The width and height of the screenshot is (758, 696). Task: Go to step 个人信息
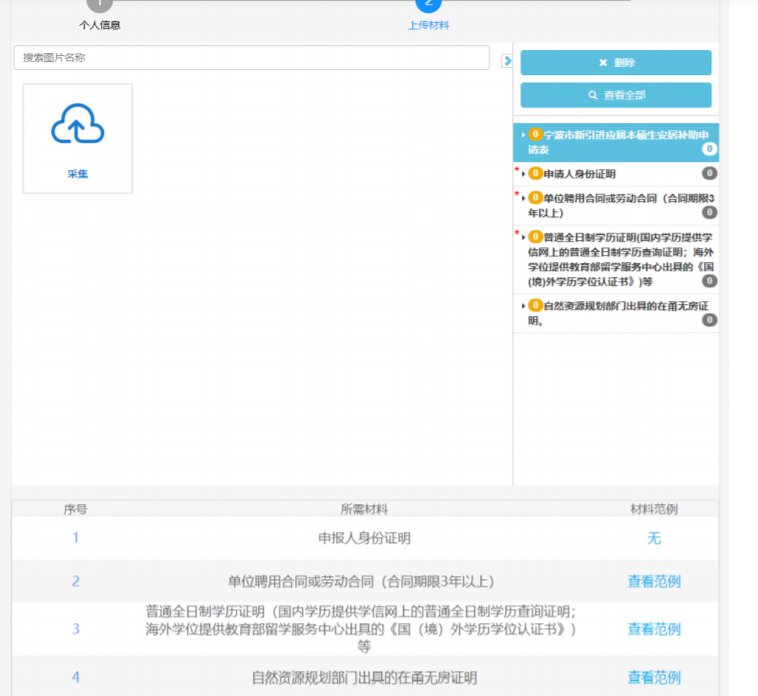tap(100, 25)
